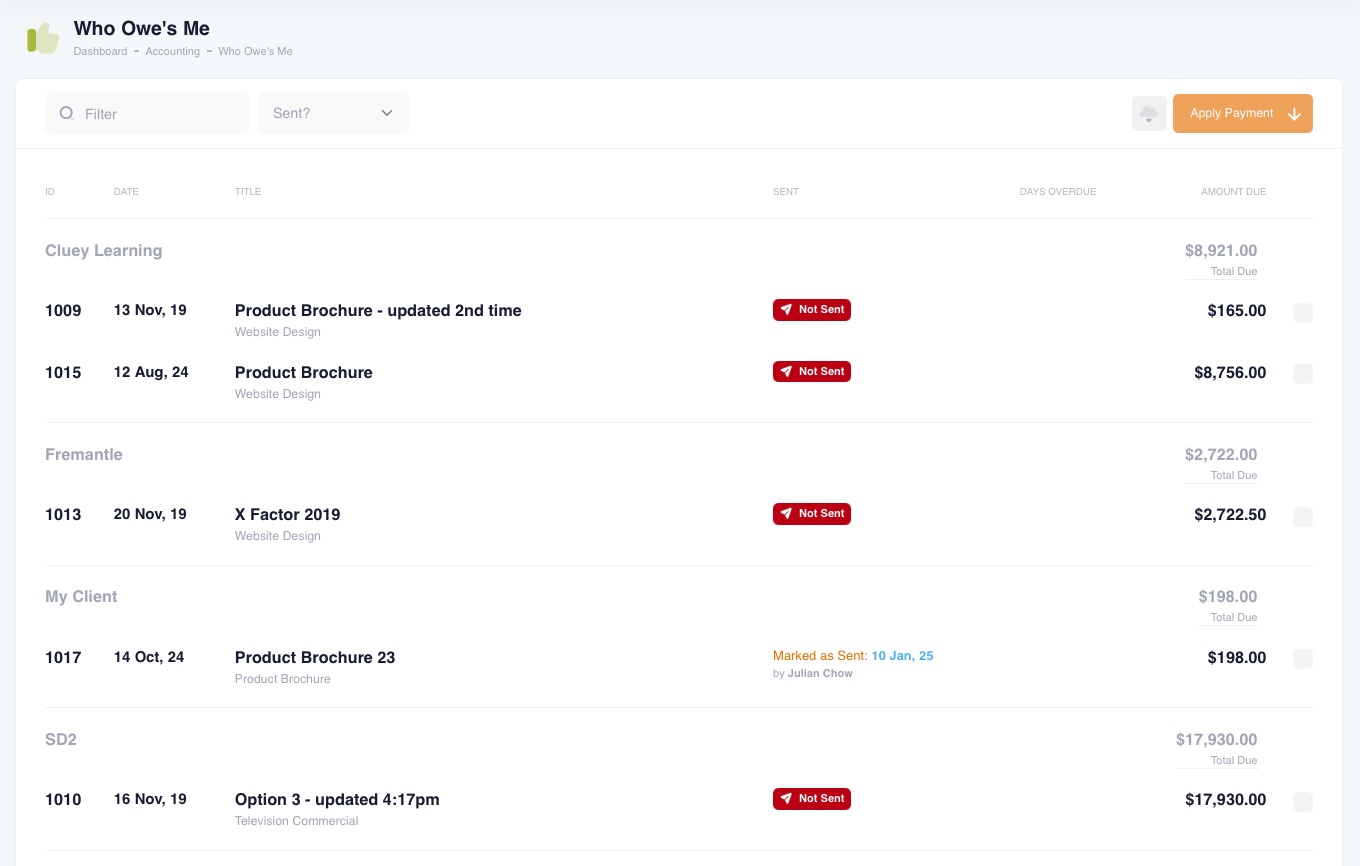Open invoice titled Option 3 - updated 4:17pm

[337, 799]
